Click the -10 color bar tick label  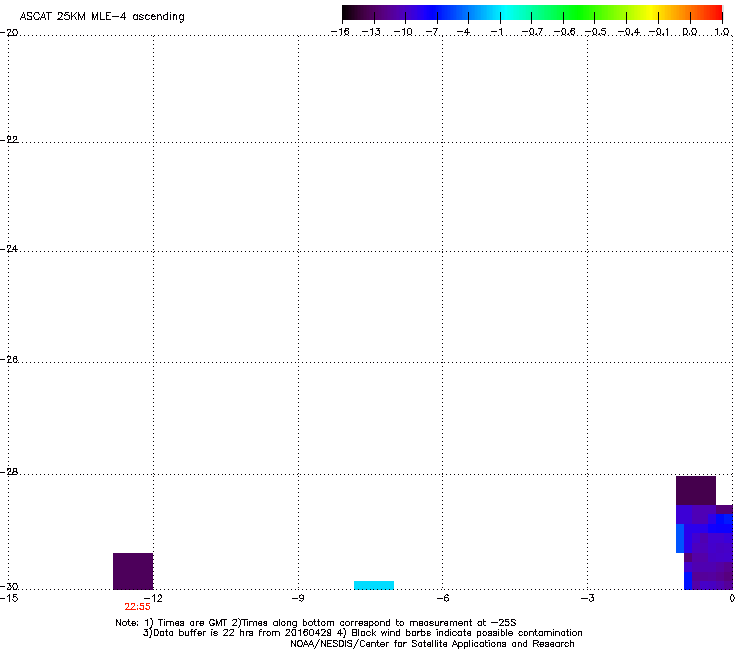click(x=403, y=32)
